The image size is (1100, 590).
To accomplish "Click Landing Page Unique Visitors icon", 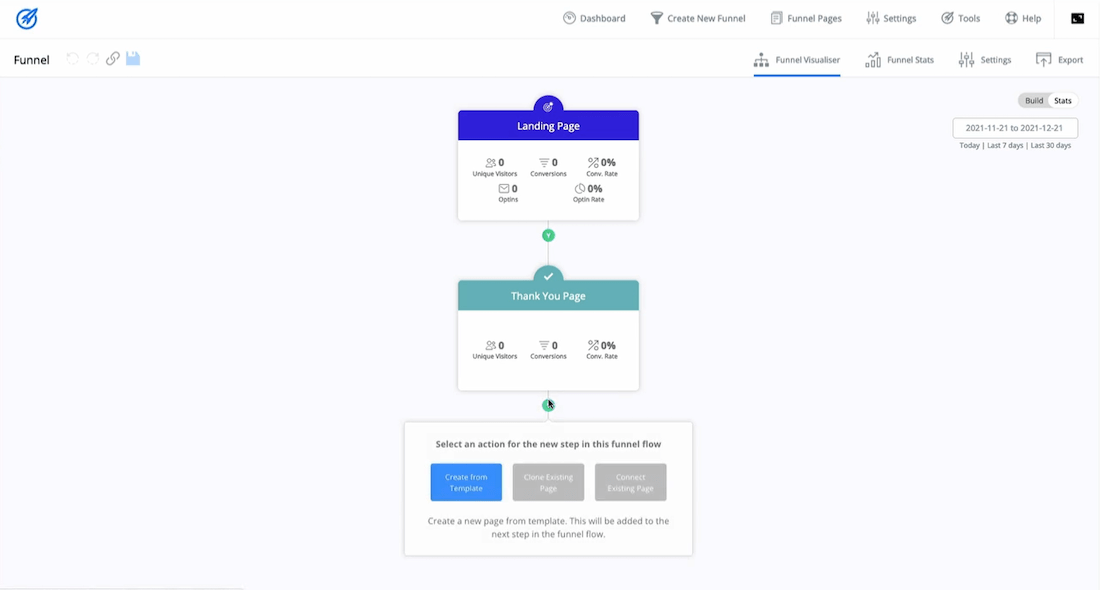I will (x=490, y=162).
